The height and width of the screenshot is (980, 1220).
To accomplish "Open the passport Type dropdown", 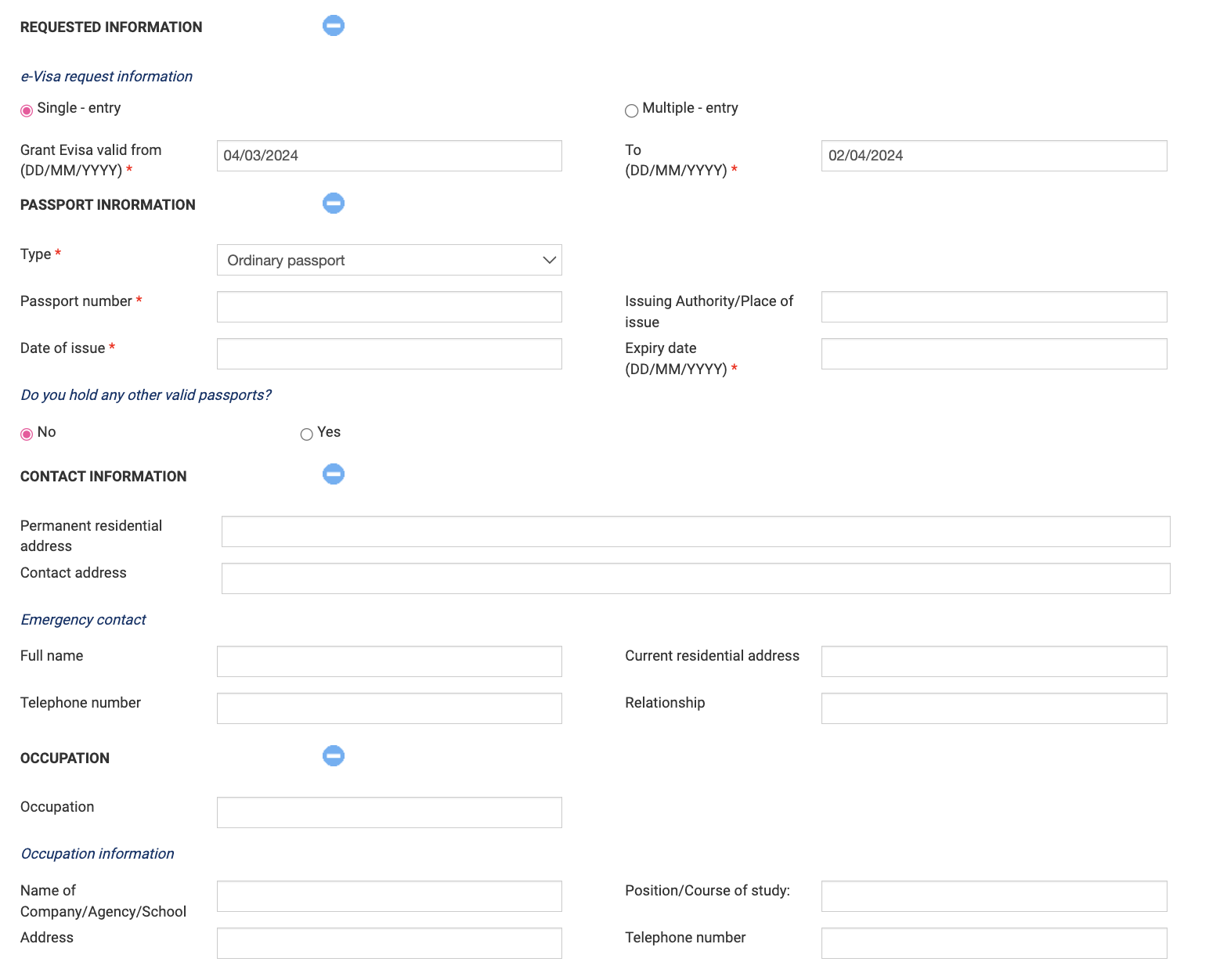I will (x=389, y=260).
